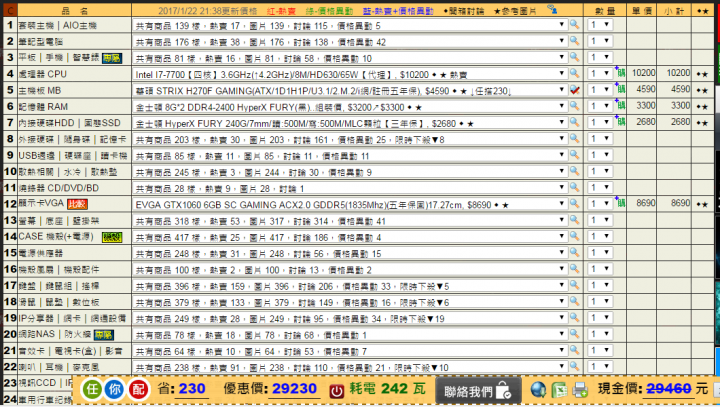720x407 pixels.
Task: Open the row 17 keyboard dropdown with 396 items
Action: coord(350,286)
